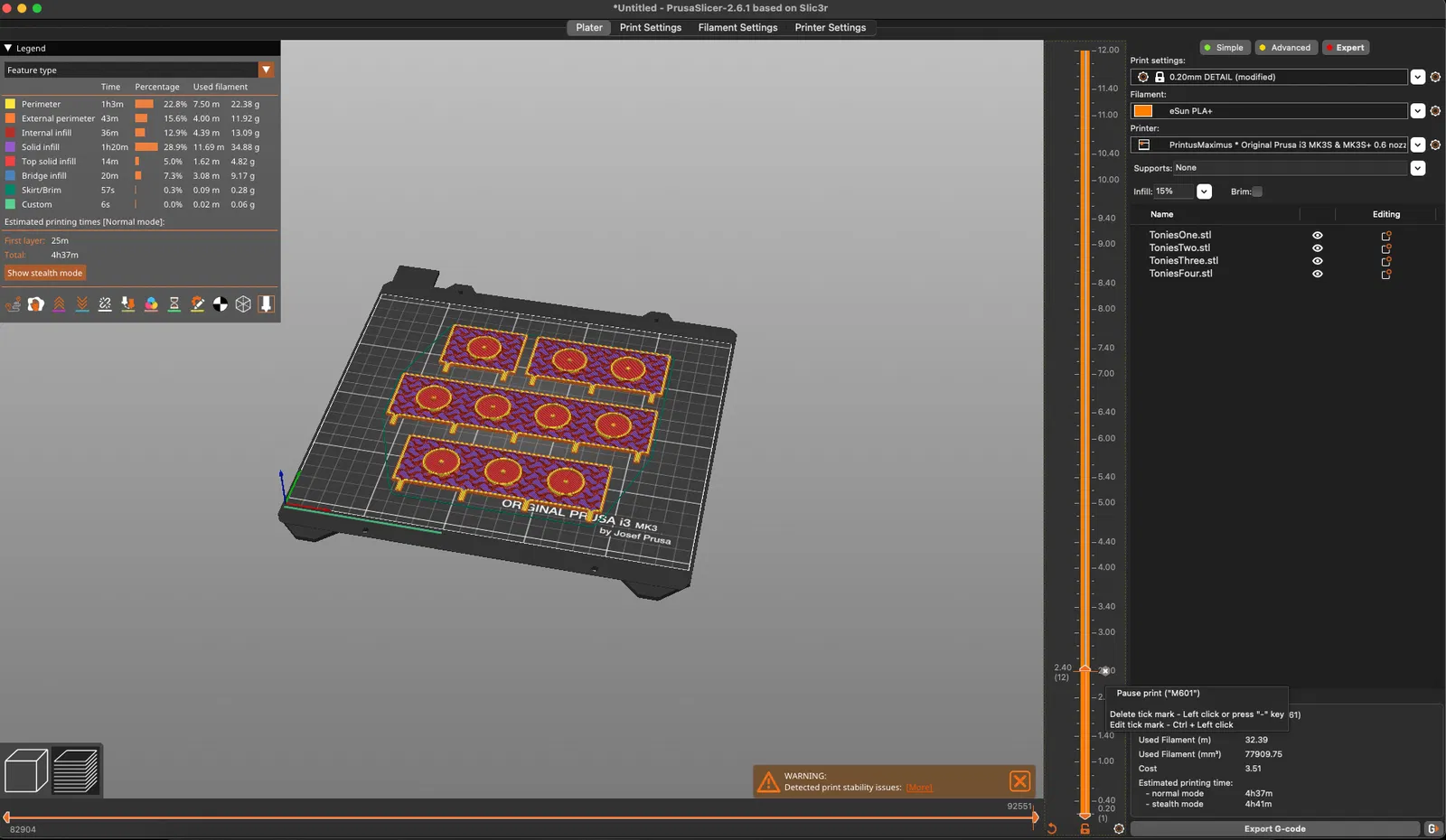1446x840 pixels.
Task: Toggle color changes visibility (colored circles icon)
Action: click(x=151, y=304)
